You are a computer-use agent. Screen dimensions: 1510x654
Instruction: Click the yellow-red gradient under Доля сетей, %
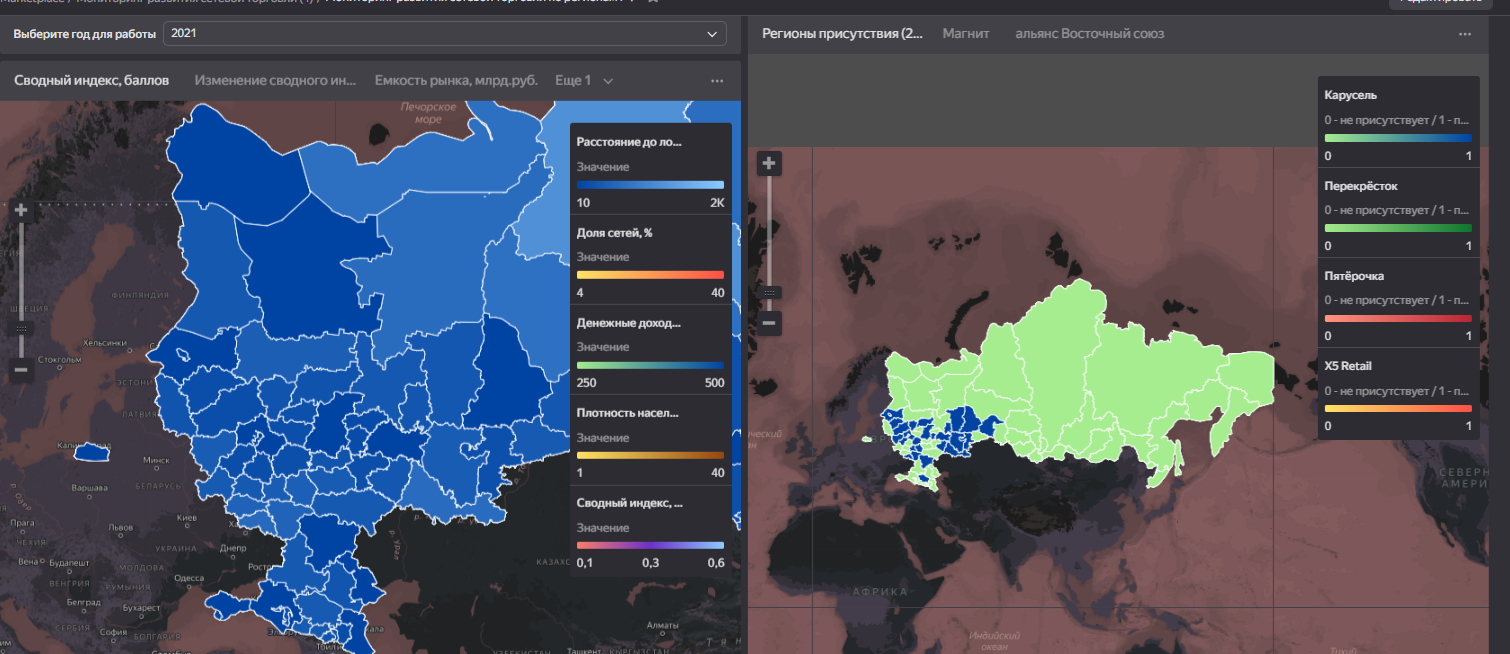click(650, 275)
